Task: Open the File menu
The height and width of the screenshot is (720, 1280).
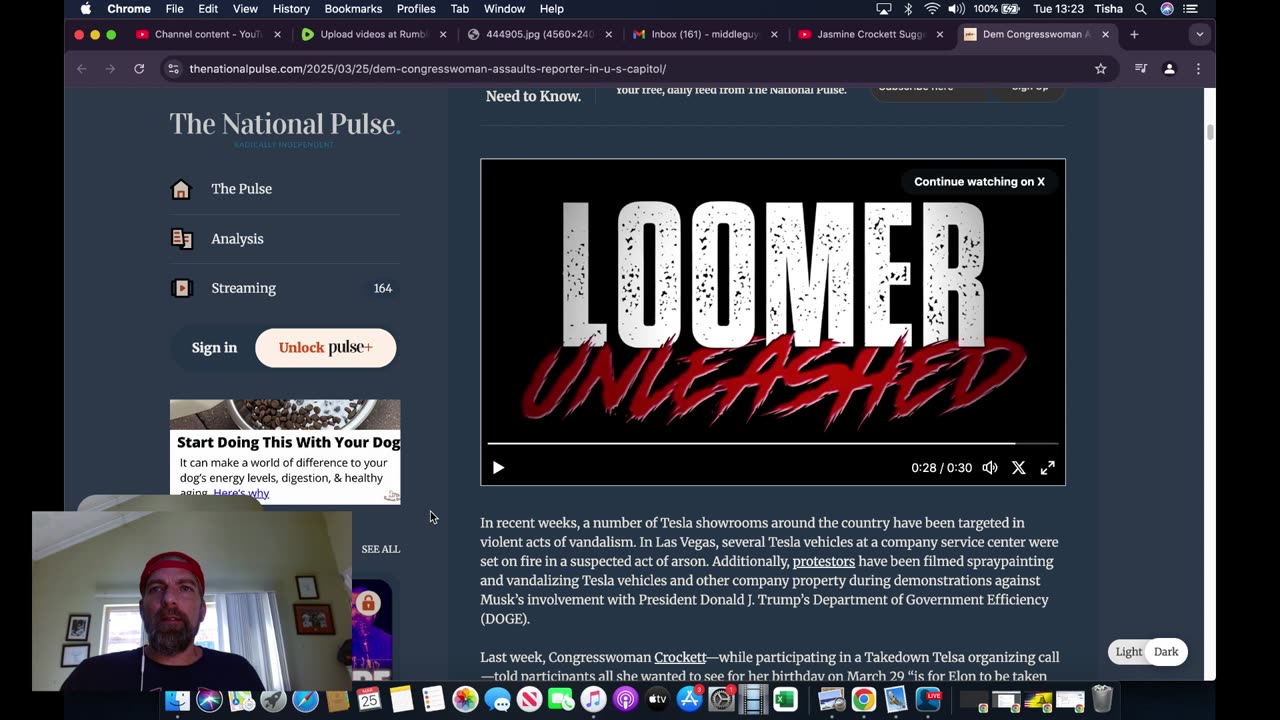Action: (x=174, y=9)
